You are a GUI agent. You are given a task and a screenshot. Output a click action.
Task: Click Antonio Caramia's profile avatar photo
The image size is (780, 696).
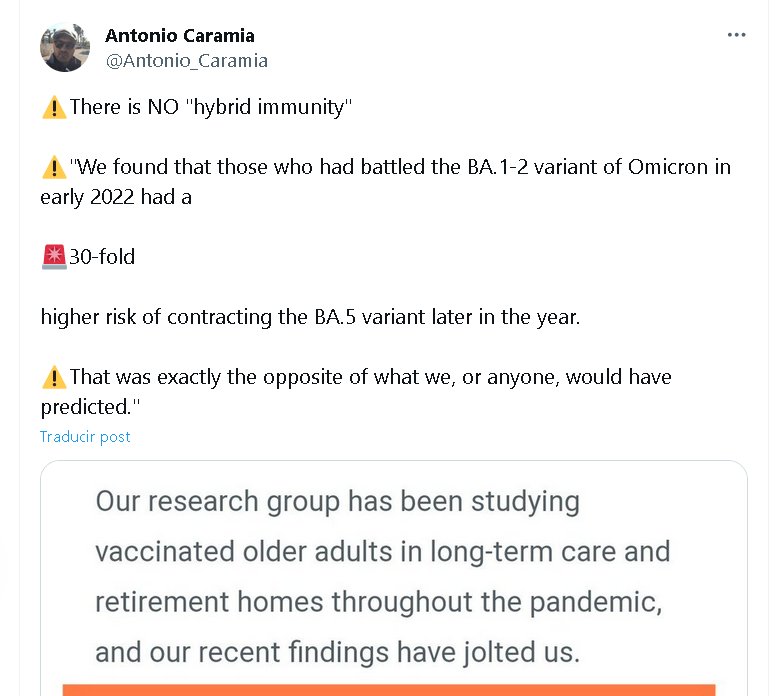[x=65, y=47]
